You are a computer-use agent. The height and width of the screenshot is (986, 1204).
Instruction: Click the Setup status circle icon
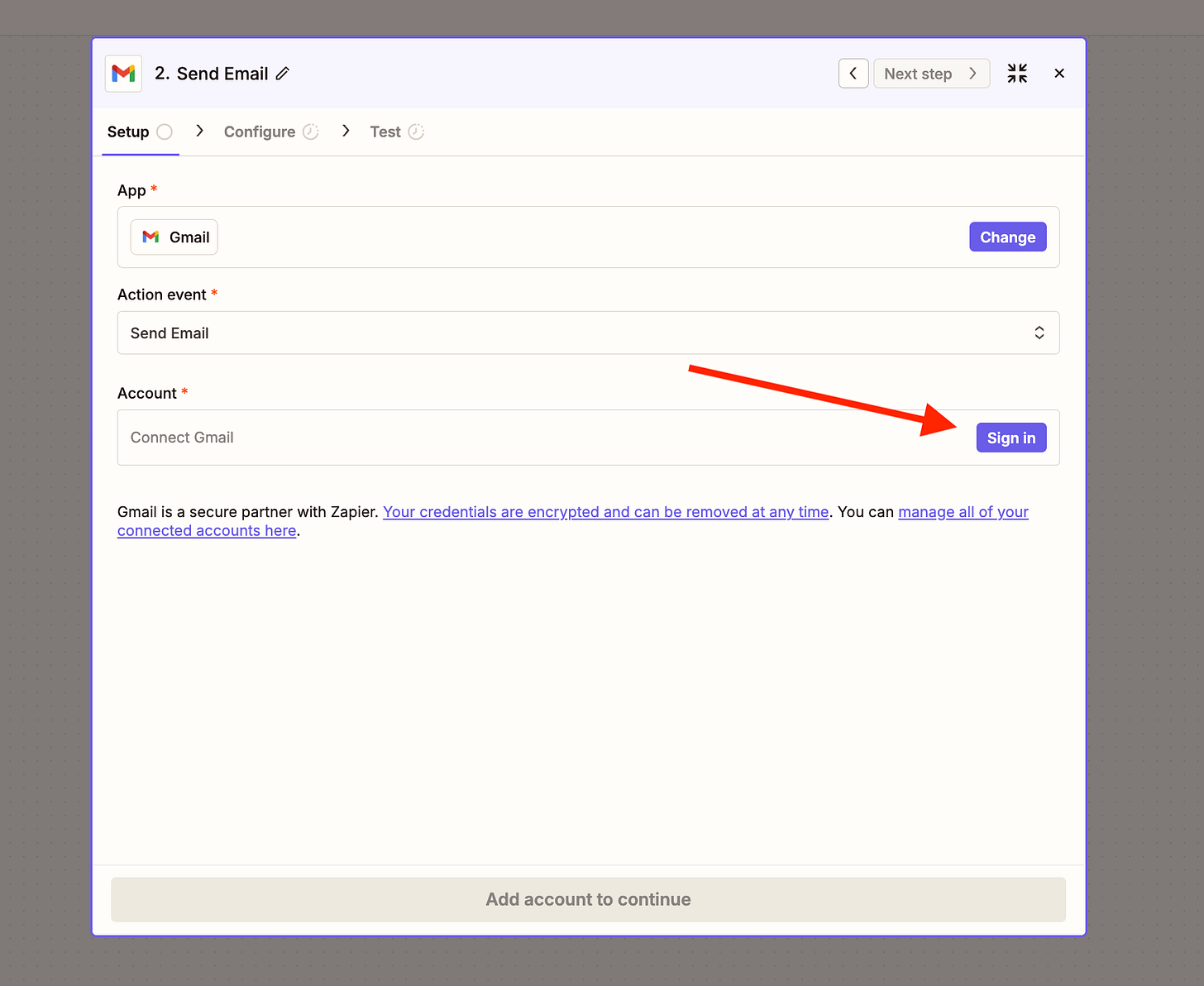[x=165, y=132]
